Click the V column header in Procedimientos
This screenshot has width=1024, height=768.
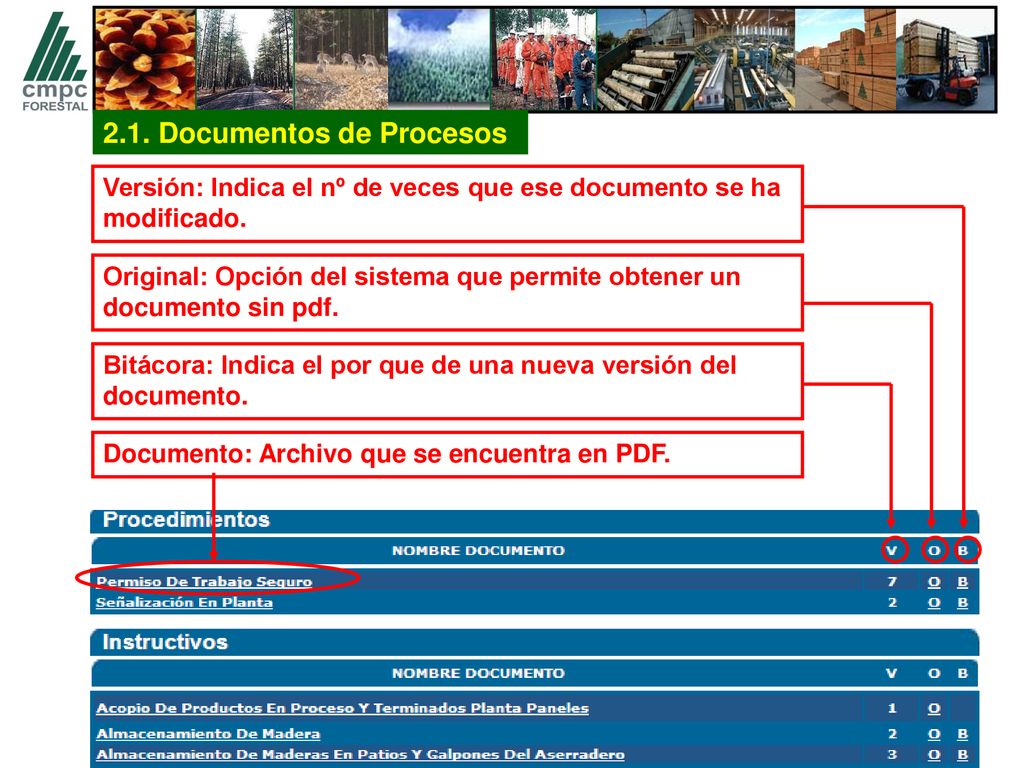pyautogui.click(x=892, y=551)
